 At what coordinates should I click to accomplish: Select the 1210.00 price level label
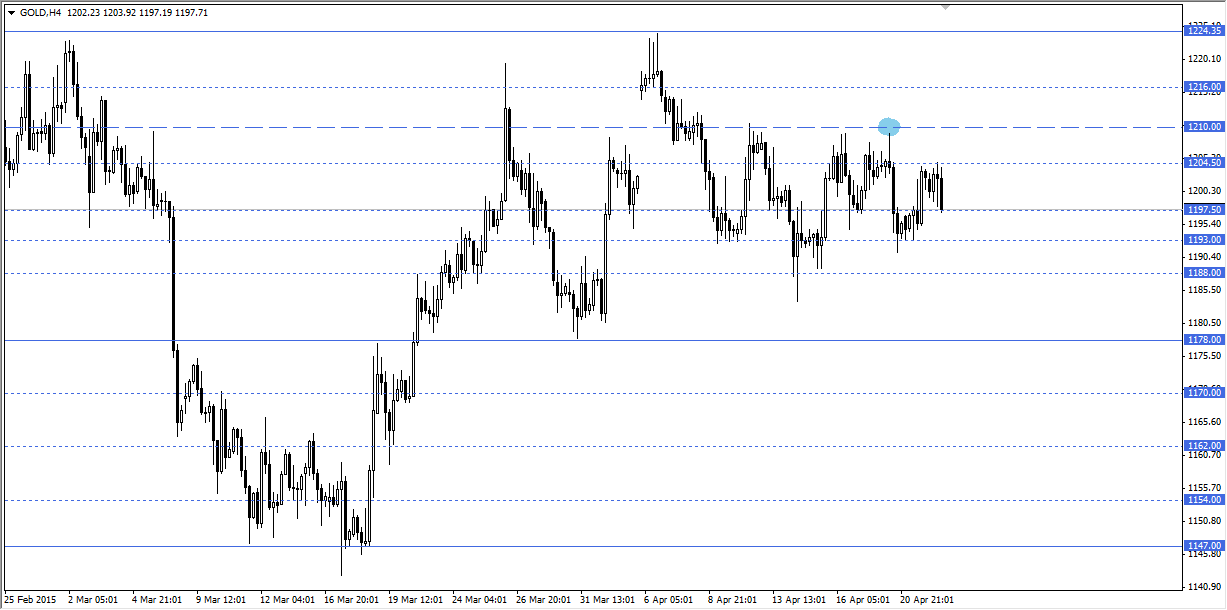point(1204,127)
